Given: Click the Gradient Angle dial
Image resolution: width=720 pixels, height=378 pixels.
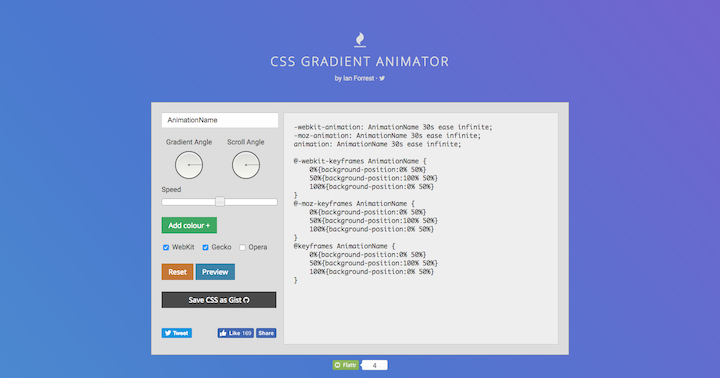Looking at the screenshot, I should (189, 165).
